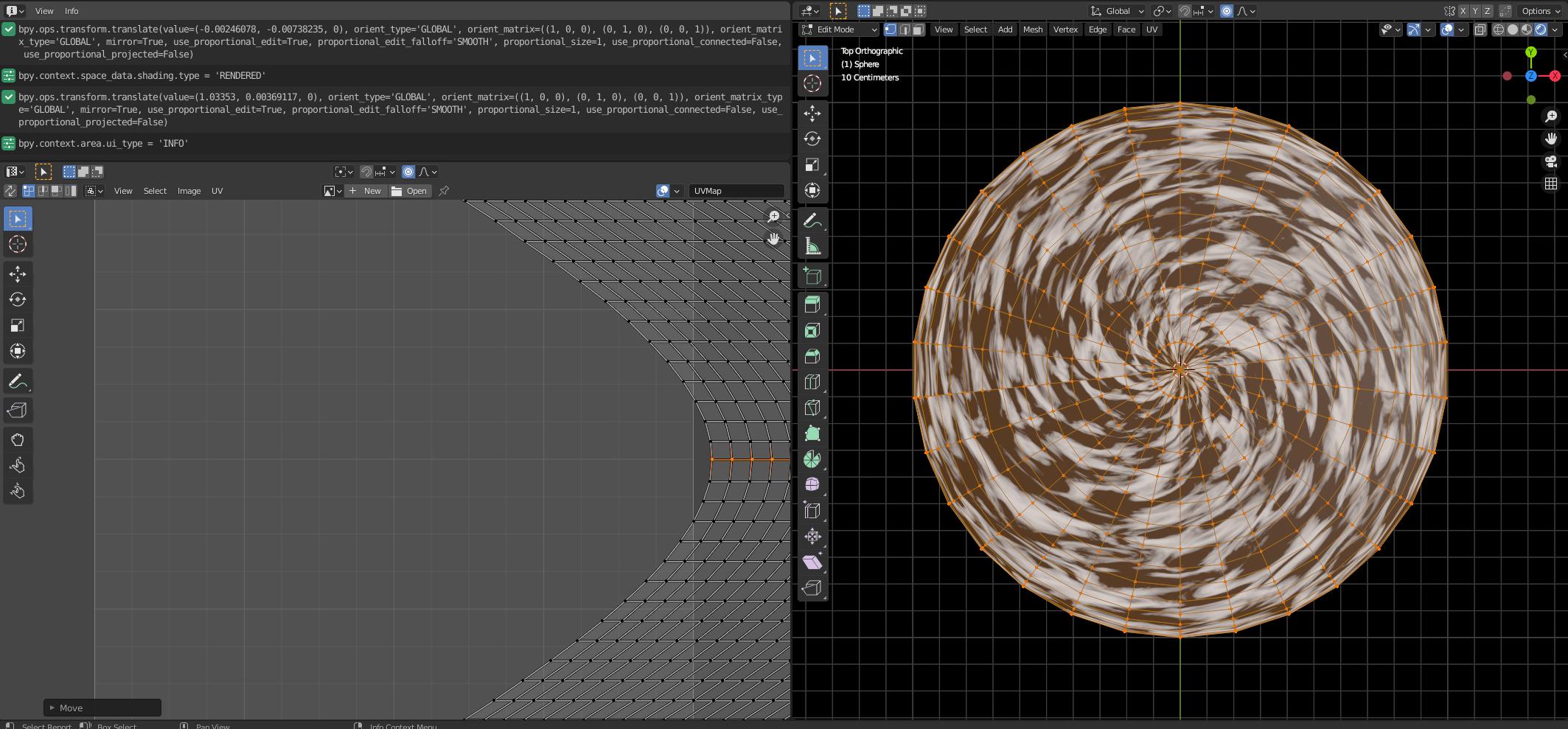Select the Poly Build tool
The height and width of the screenshot is (729, 1568).
point(812,433)
